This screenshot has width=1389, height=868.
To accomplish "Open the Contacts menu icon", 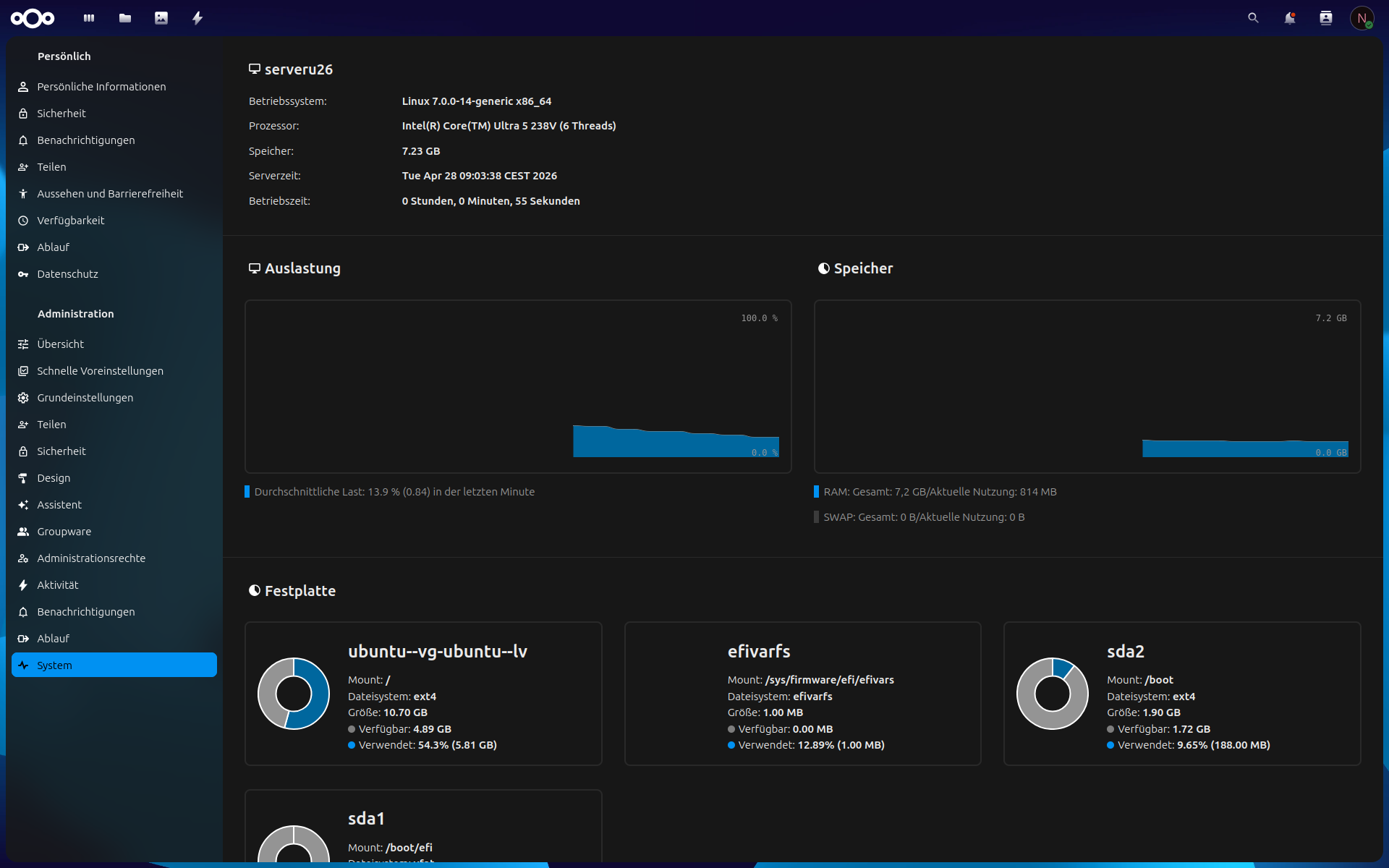I will click(1325, 18).
